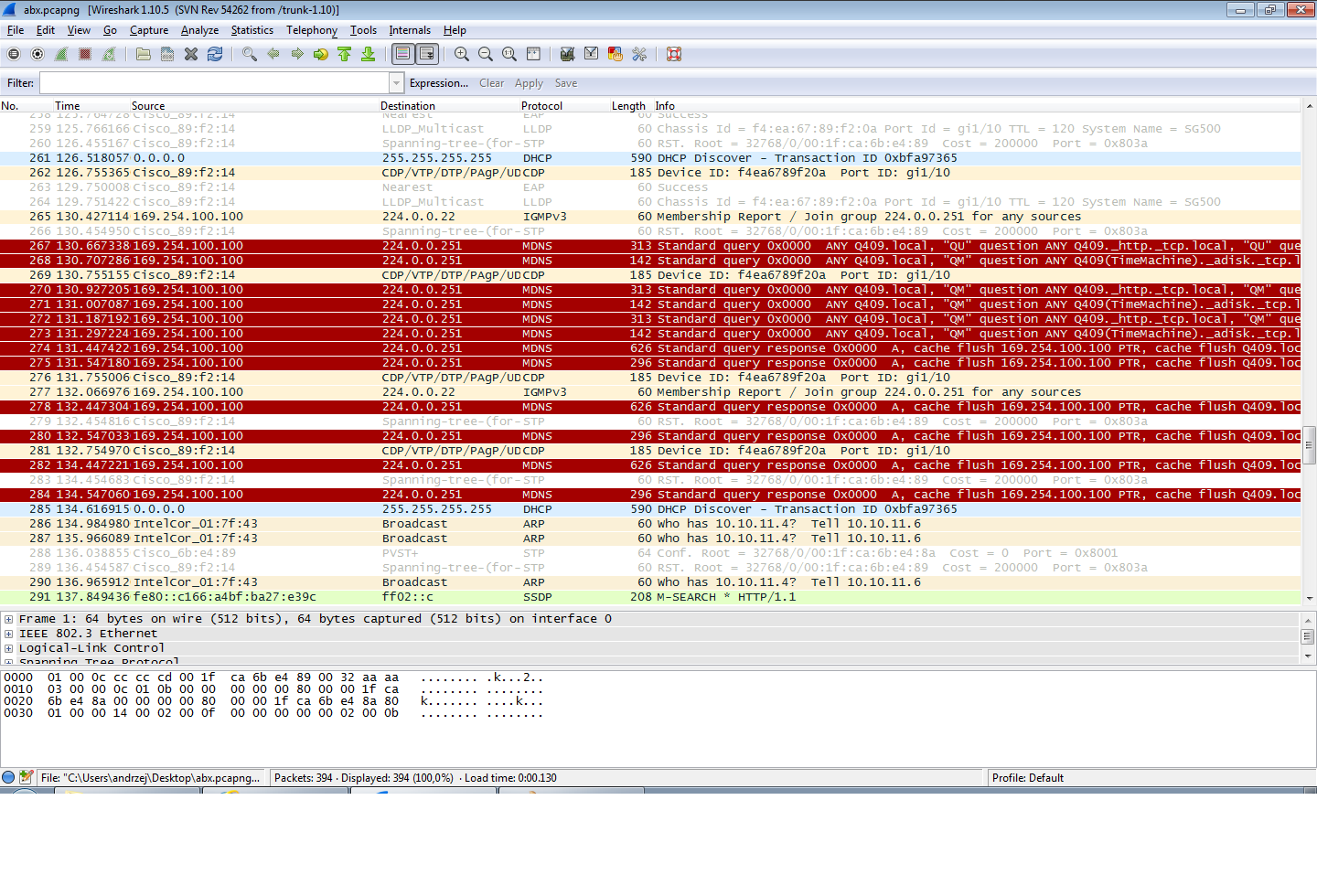Close this capture file icon
The image size is (1317, 896).
point(191,54)
